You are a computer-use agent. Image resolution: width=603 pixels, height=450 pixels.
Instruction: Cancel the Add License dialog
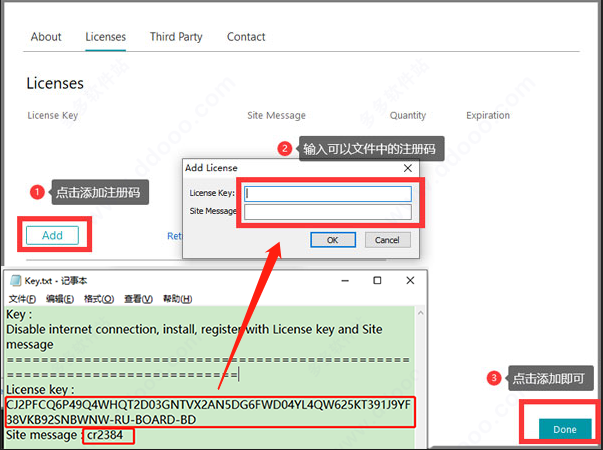(387, 240)
